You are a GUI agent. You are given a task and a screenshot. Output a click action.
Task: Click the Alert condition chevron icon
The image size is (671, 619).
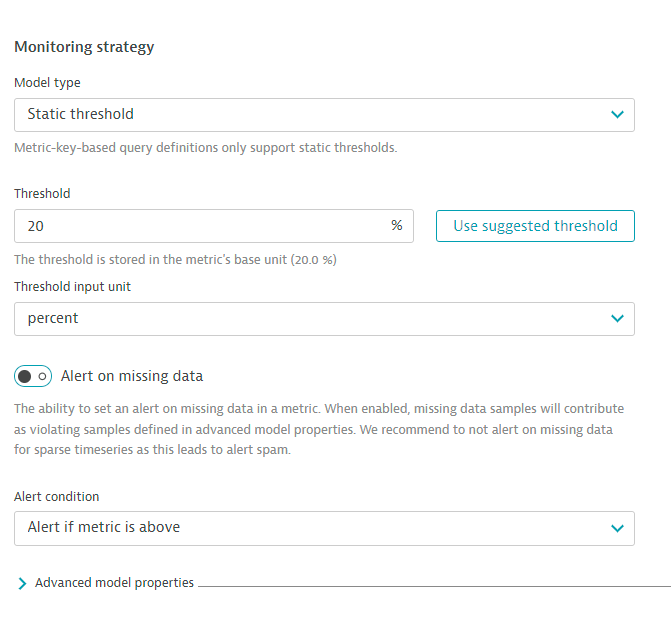coord(617,527)
